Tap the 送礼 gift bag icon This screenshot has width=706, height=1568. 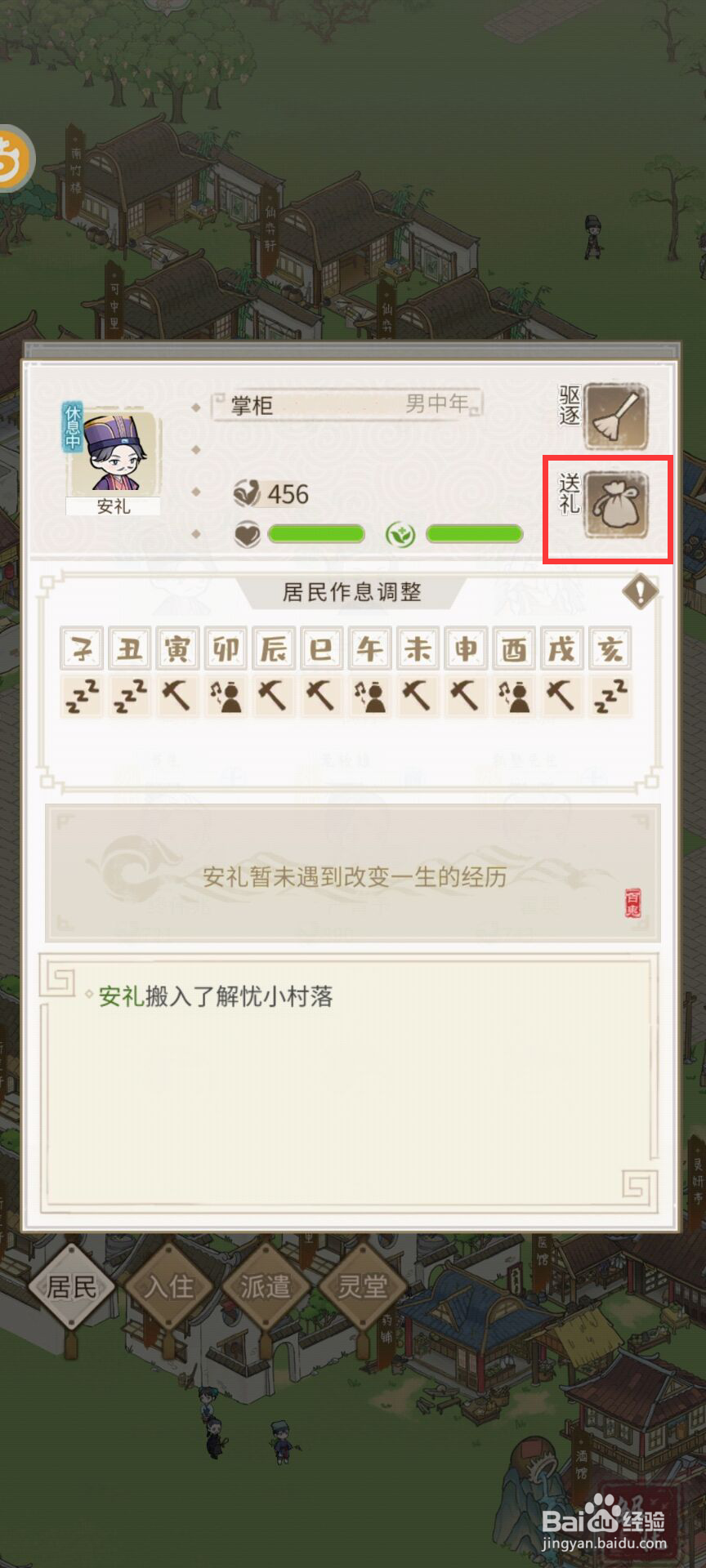coord(616,507)
